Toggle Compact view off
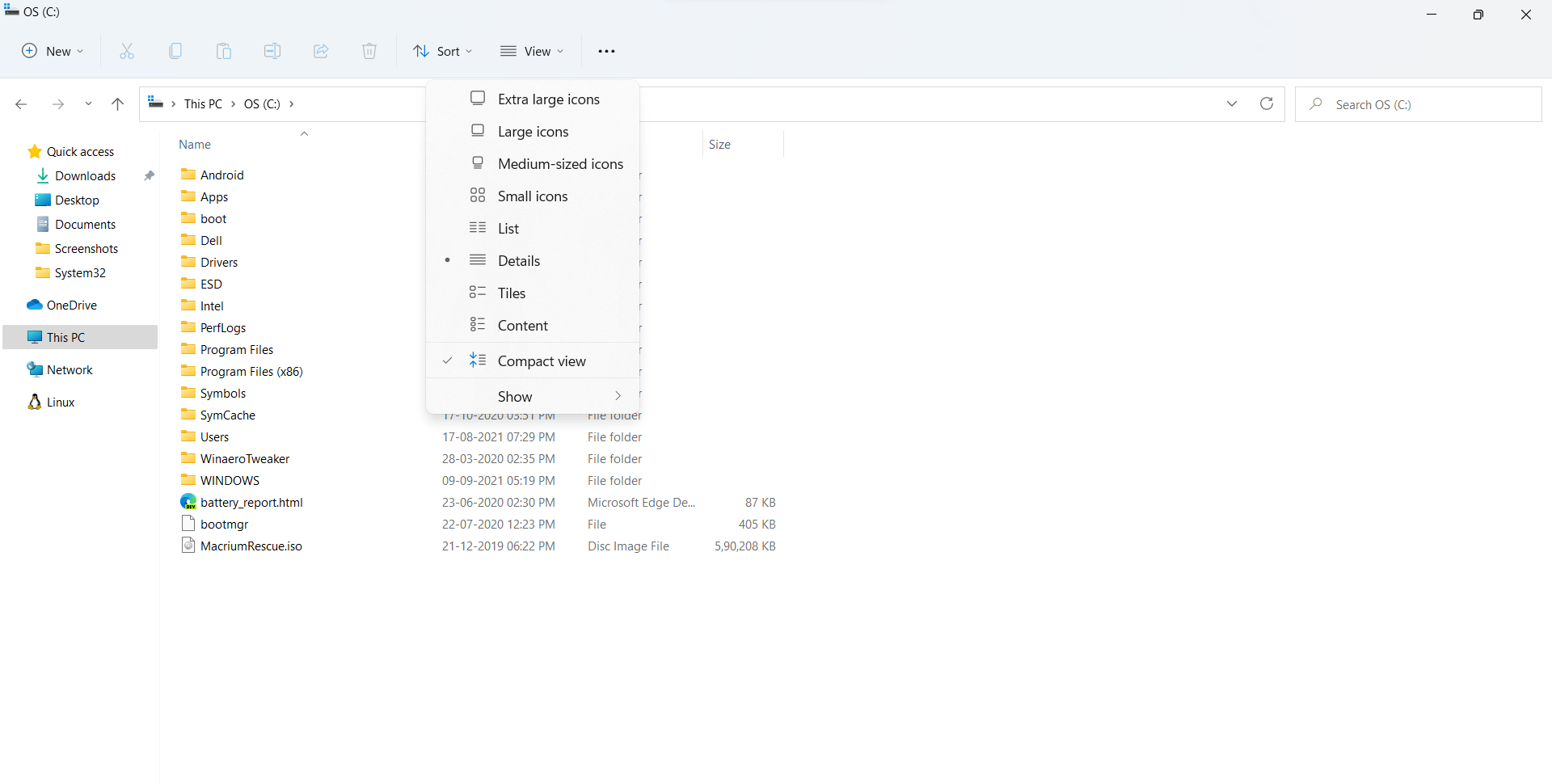The height and width of the screenshot is (784, 1552). point(533,360)
